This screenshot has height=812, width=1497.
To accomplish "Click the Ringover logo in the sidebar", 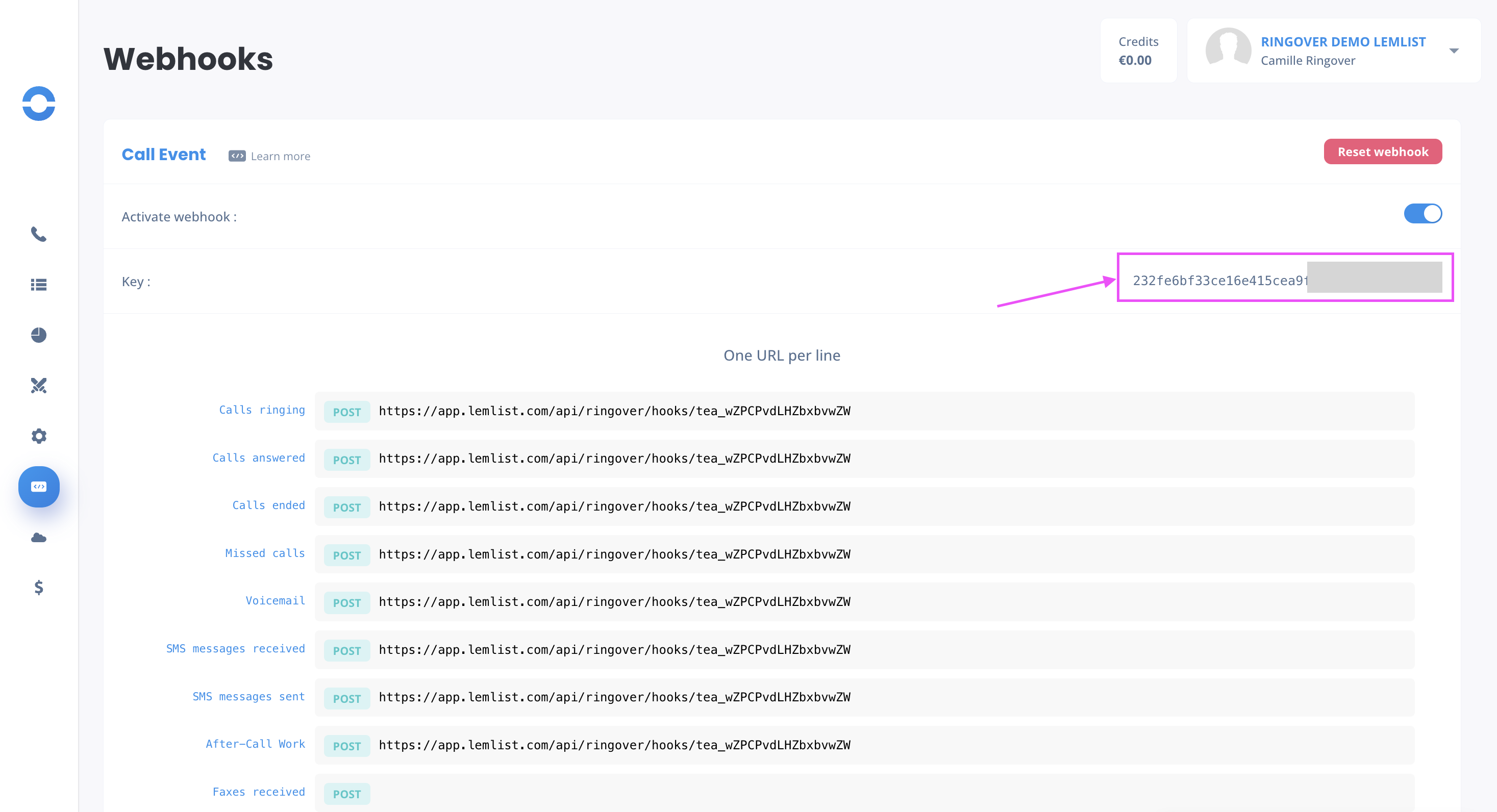I will [x=39, y=104].
